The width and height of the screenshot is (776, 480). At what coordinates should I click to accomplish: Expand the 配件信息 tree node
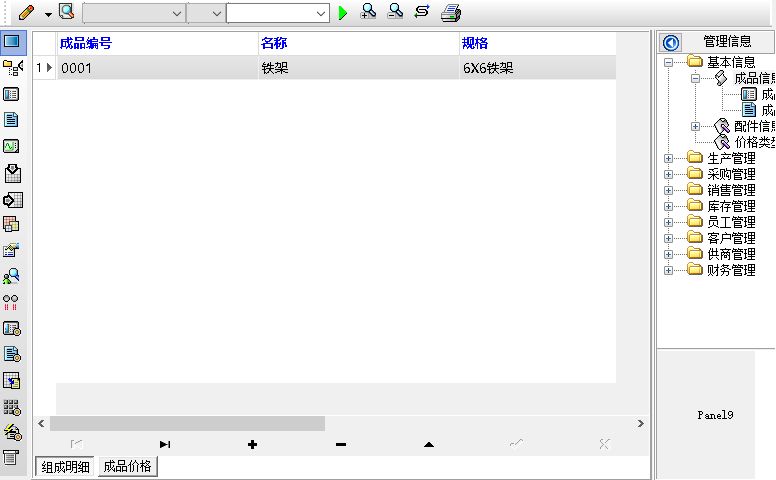click(x=695, y=126)
